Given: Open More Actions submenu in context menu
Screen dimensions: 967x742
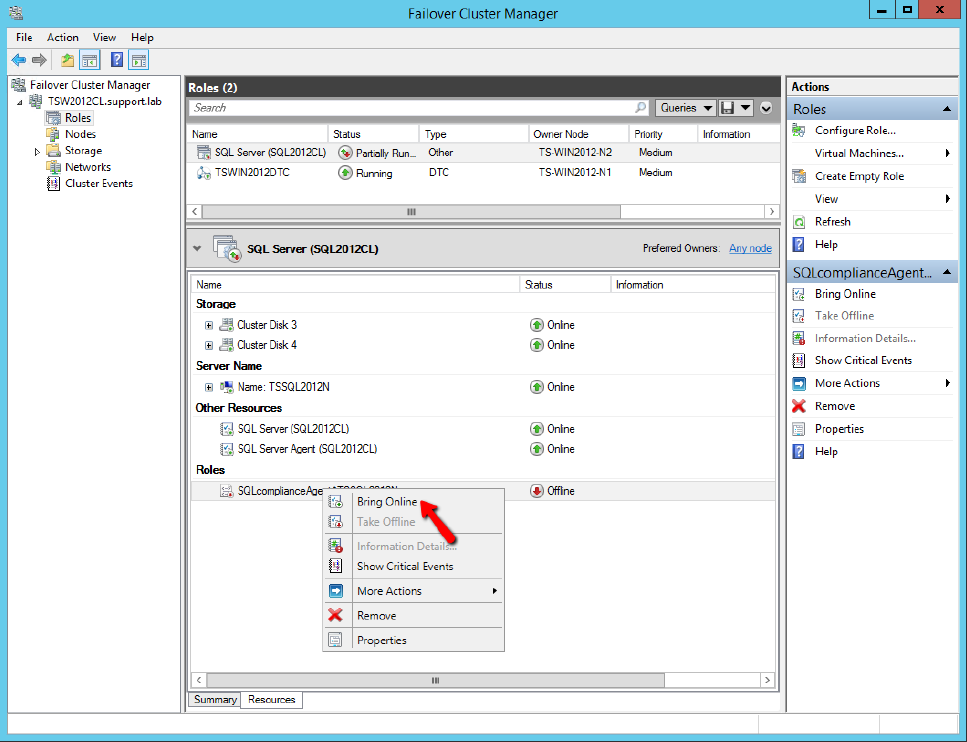Looking at the screenshot, I should click(x=414, y=591).
